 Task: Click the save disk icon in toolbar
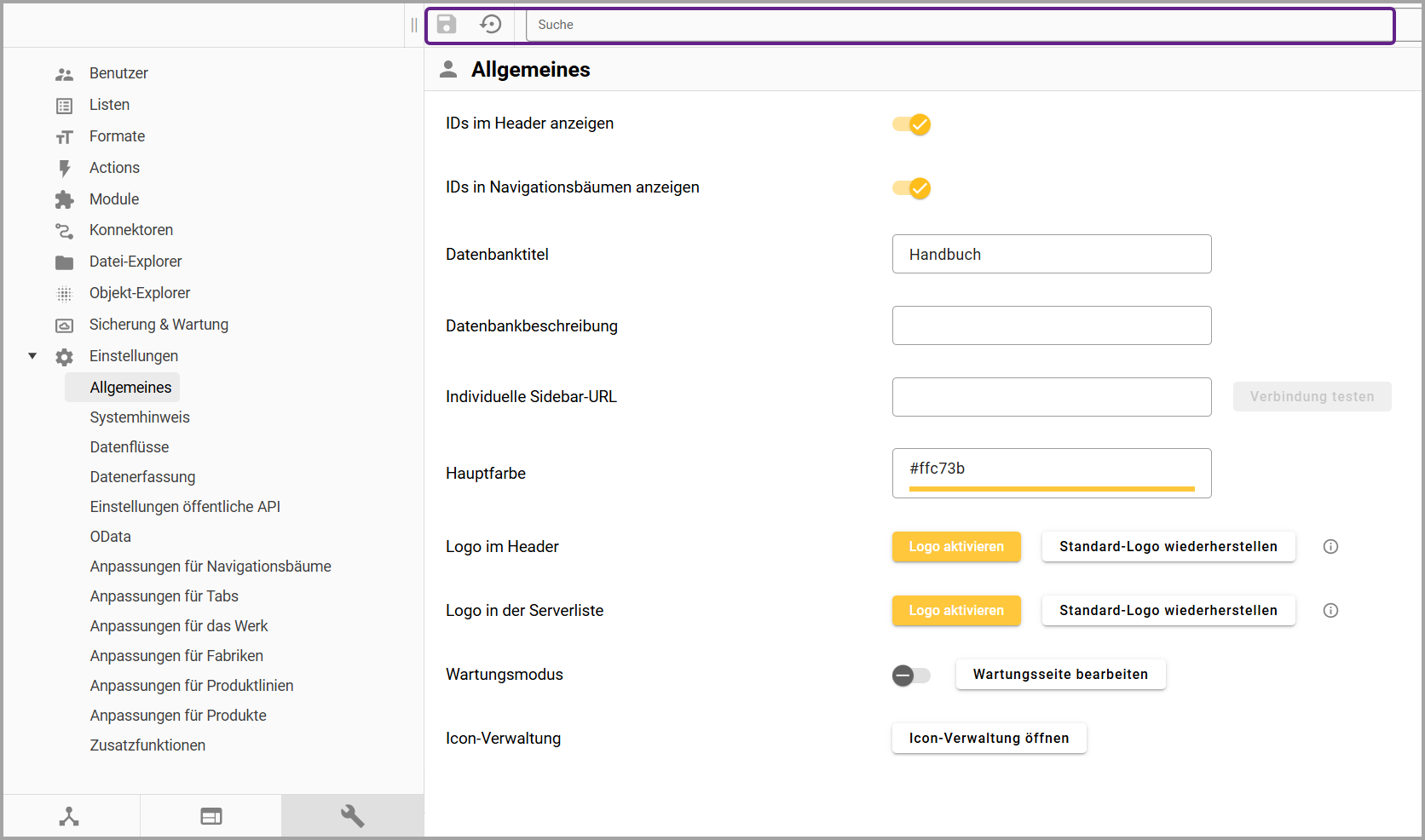pos(447,24)
